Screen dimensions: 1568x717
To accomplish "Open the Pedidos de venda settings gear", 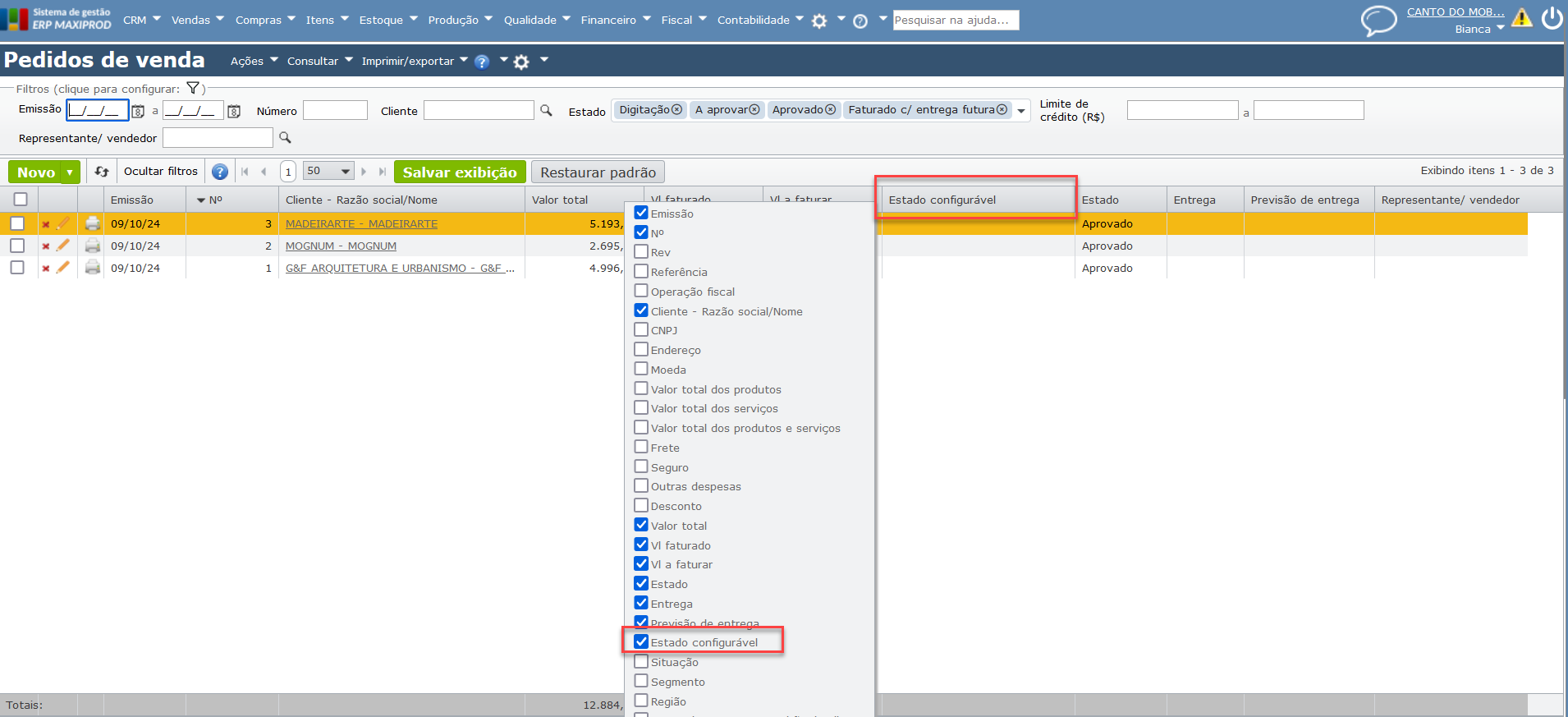I will [521, 62].
